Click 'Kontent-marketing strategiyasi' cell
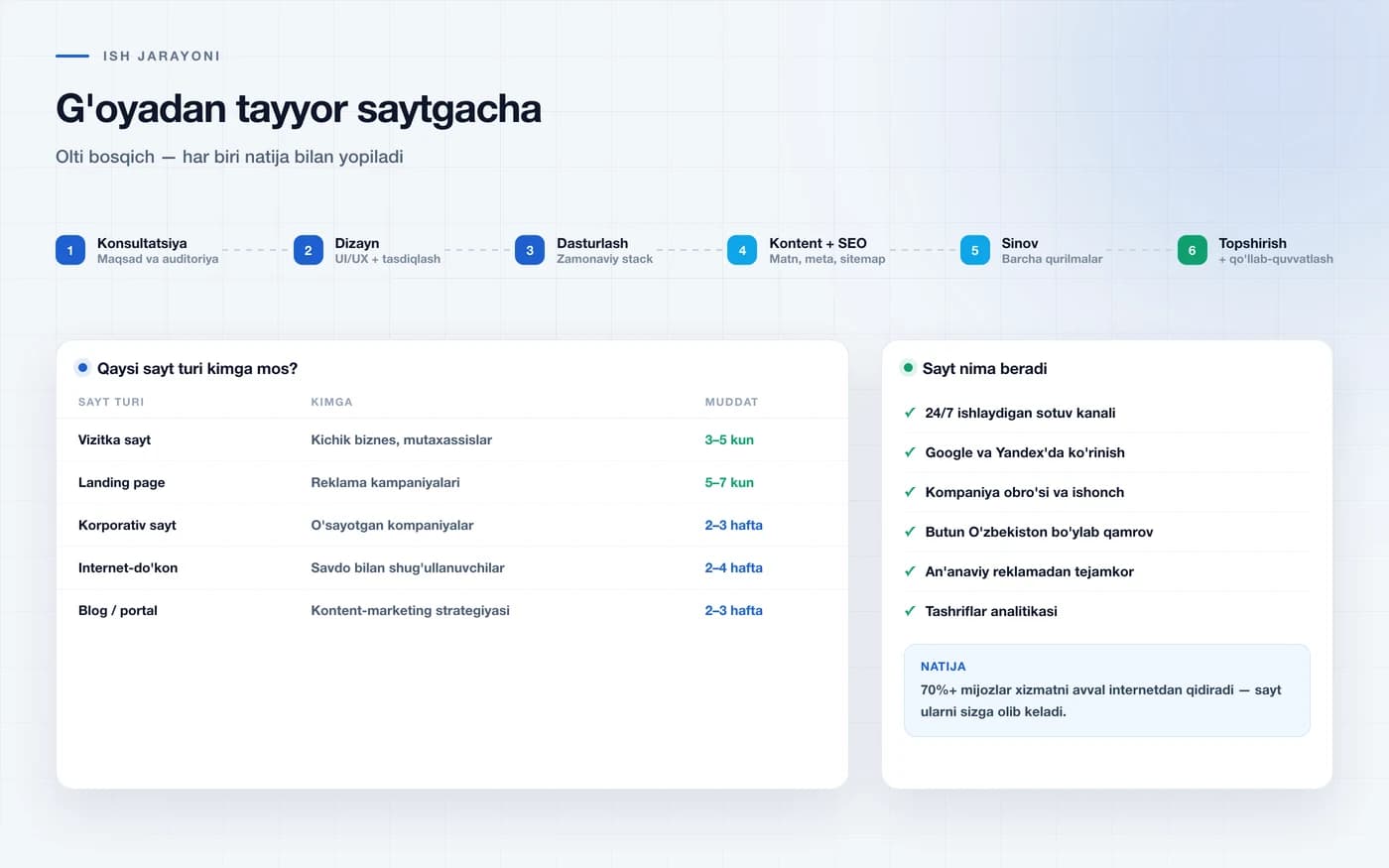This screenshot has width=1389, height=868. coord(411,610)
